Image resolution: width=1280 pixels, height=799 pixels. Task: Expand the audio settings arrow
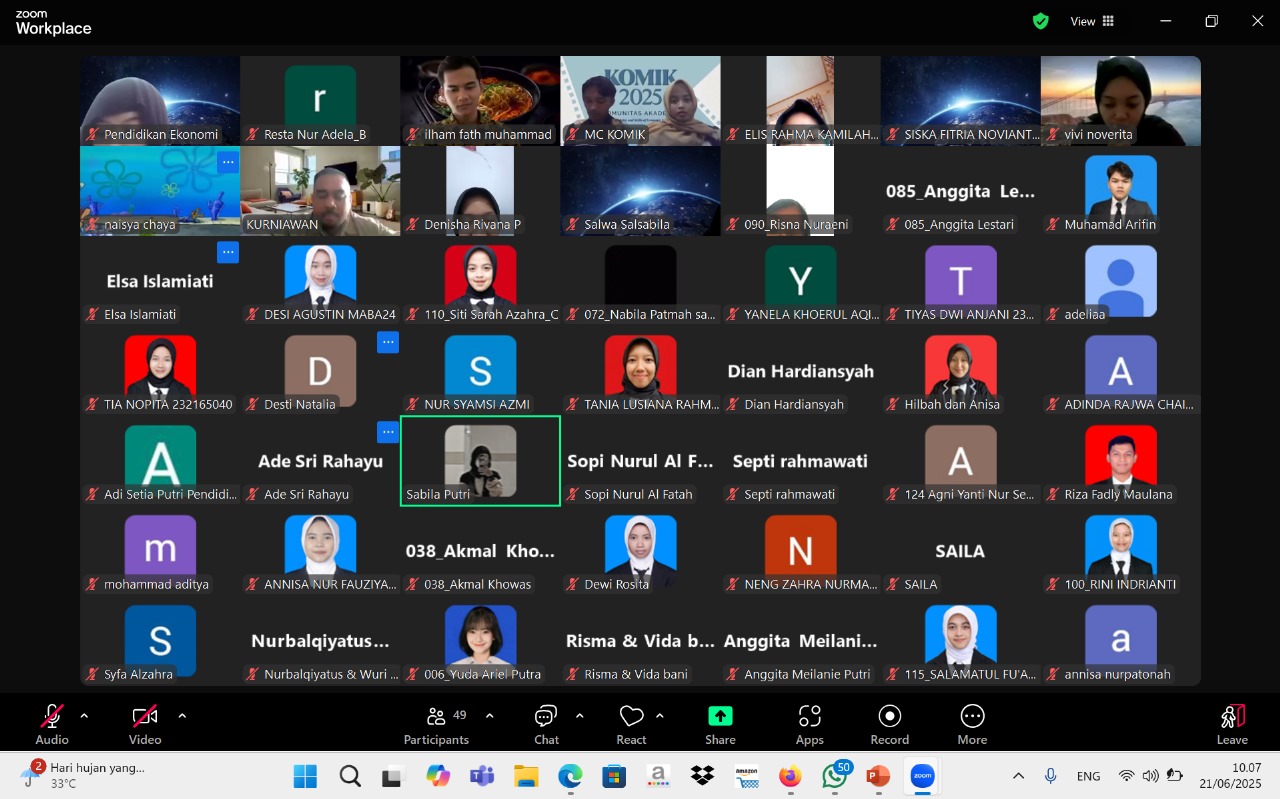coord(84,716)
